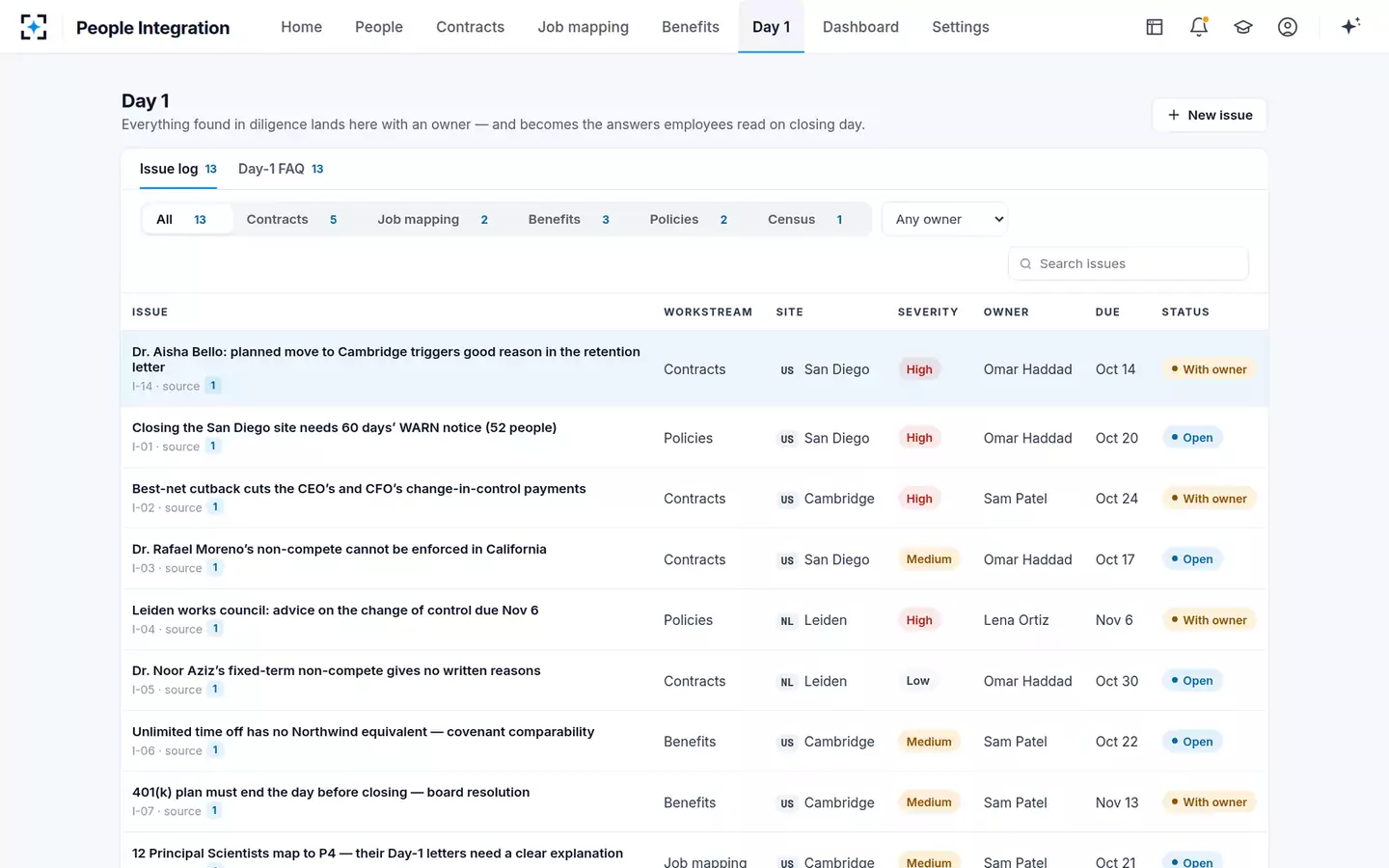Open the user profile icon

(1288, 27)
